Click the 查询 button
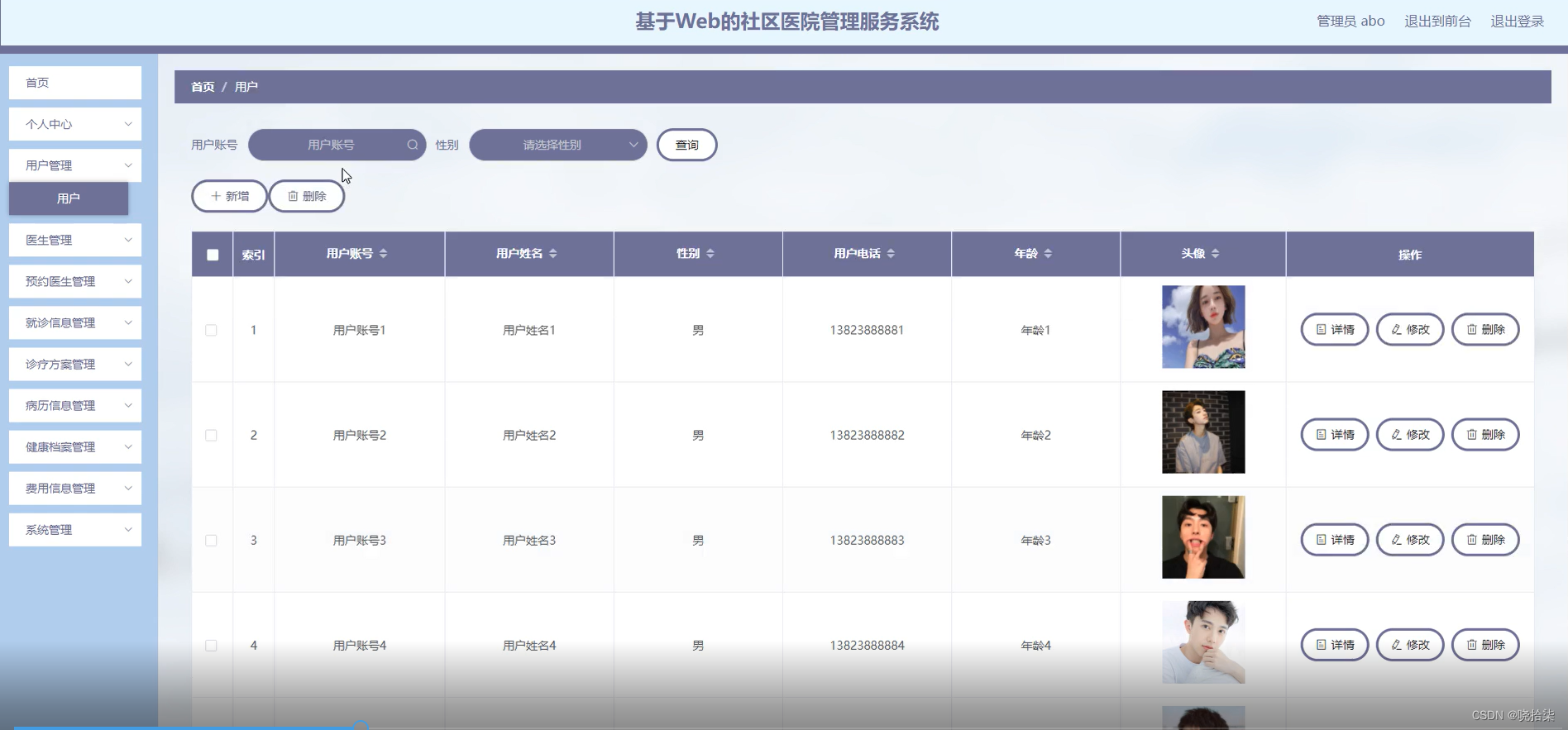This screenshot has width=1568, height=730. (686, 145)
